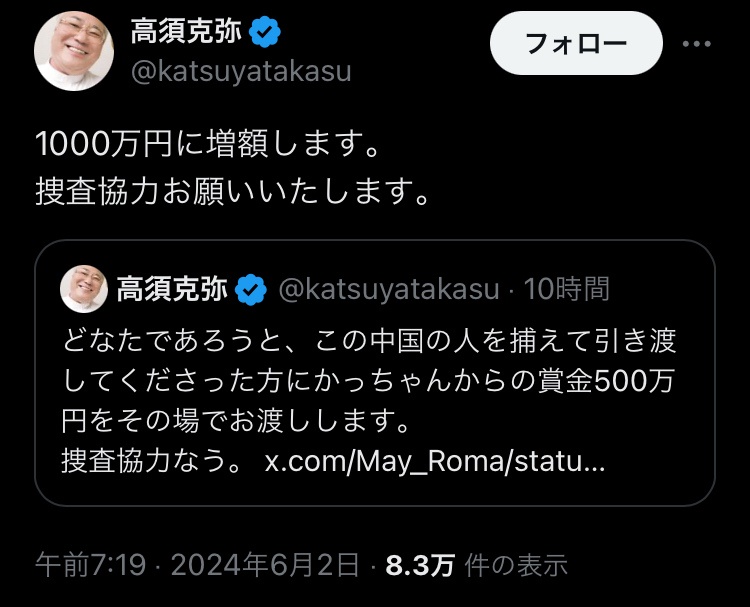This screenshot has height=607, width=750.
Task: Click the verified badge in the quoted tweet
Action: [x=251, y=290]
